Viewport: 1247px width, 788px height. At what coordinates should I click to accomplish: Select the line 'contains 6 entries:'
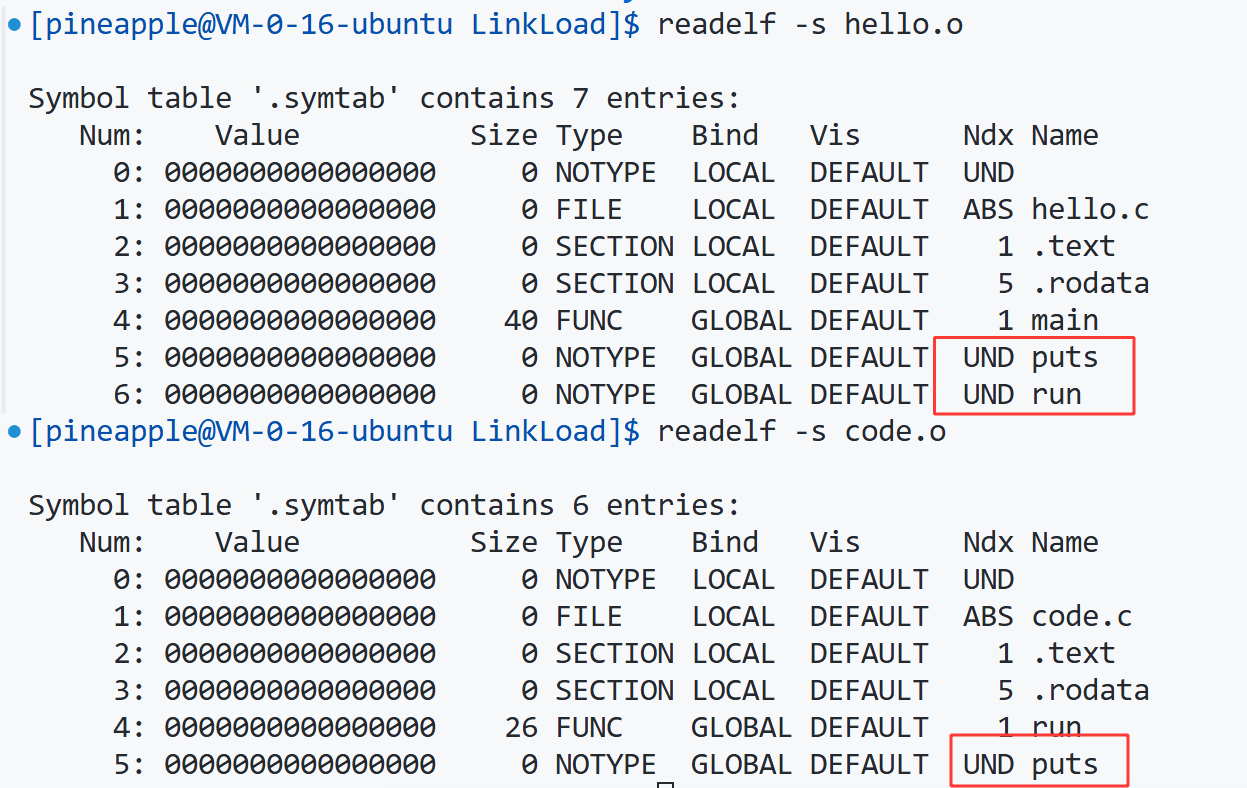pos(579,505)
